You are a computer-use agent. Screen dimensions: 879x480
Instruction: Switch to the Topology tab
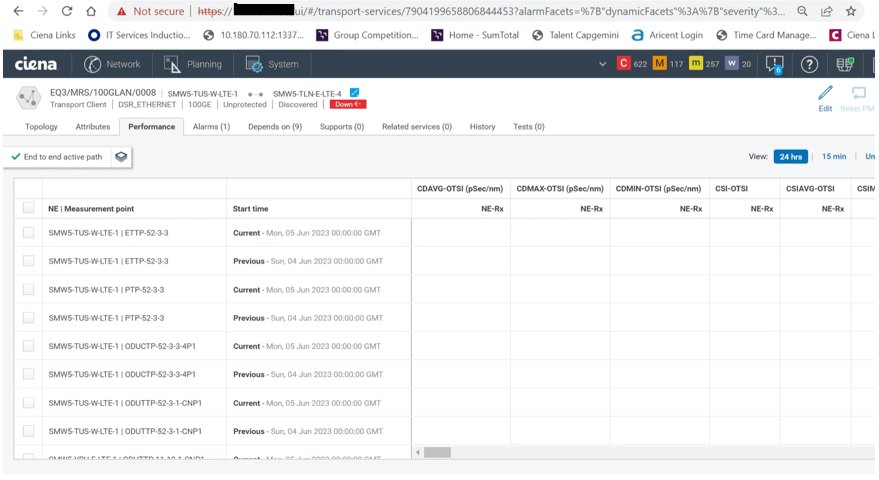(41, 127)
